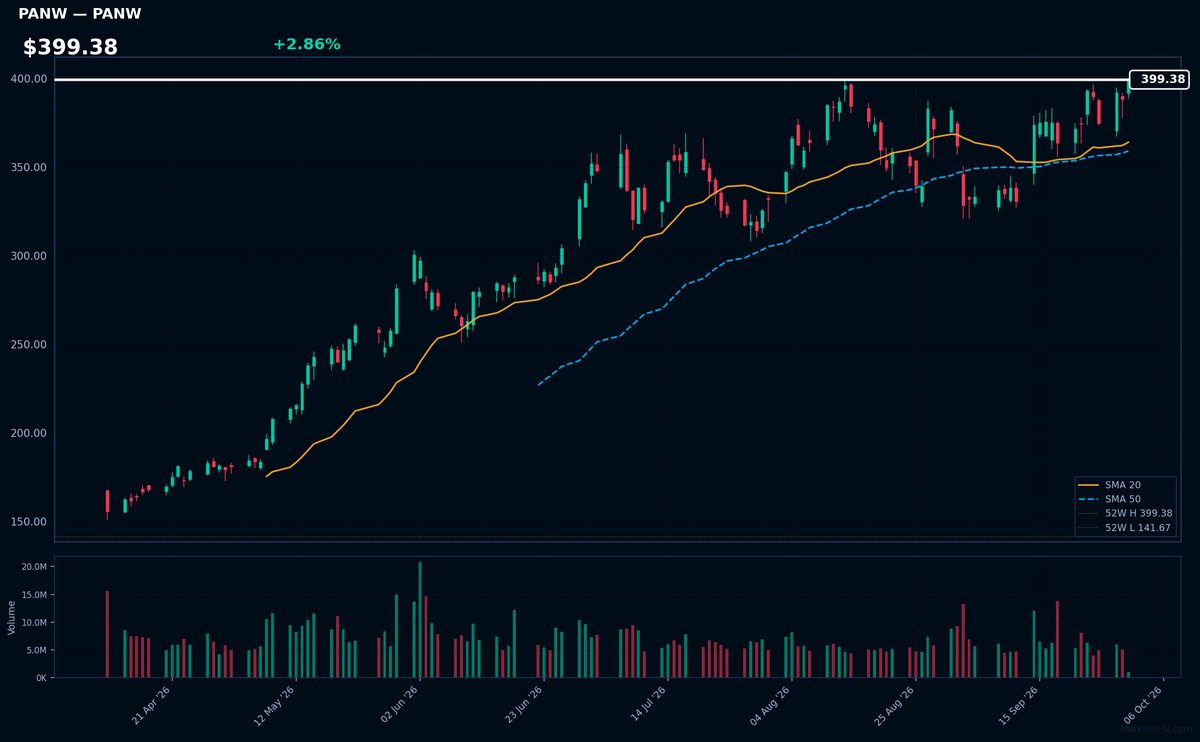The image size is (1200, 742).
Task: Click the Volume axis title
Action: click(12, 617)
